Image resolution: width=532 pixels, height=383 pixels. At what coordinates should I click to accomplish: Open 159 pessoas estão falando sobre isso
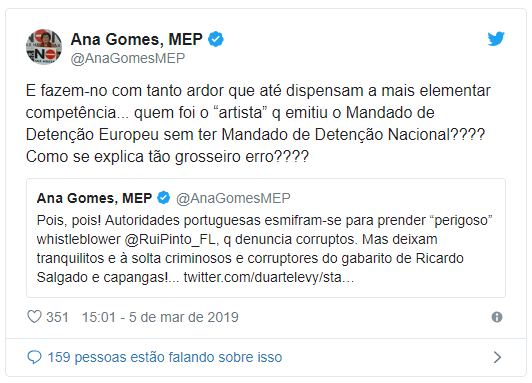[x=165, y=357]
